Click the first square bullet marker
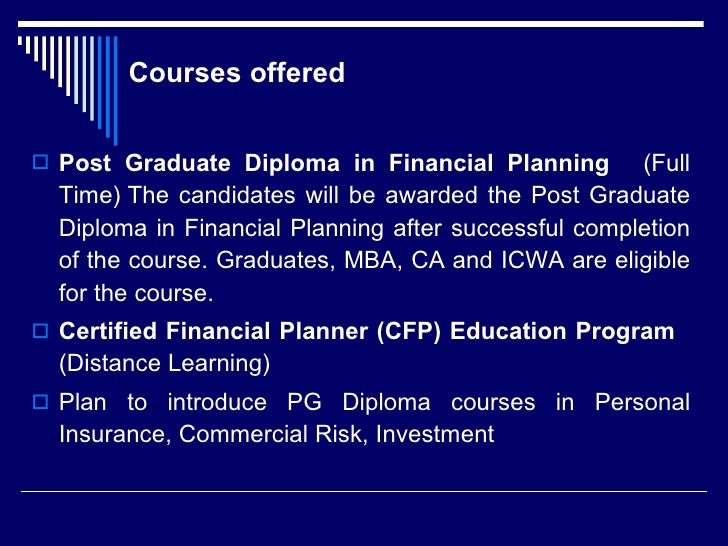The image size is (728, 546). 40,162
